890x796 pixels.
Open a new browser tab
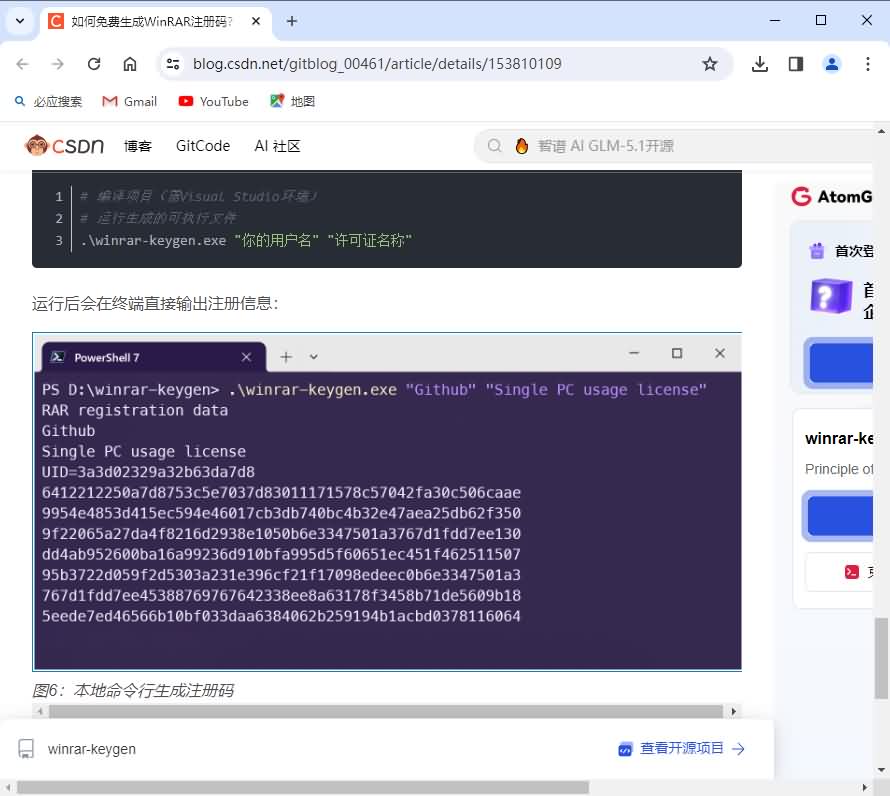tap(292, 21)
